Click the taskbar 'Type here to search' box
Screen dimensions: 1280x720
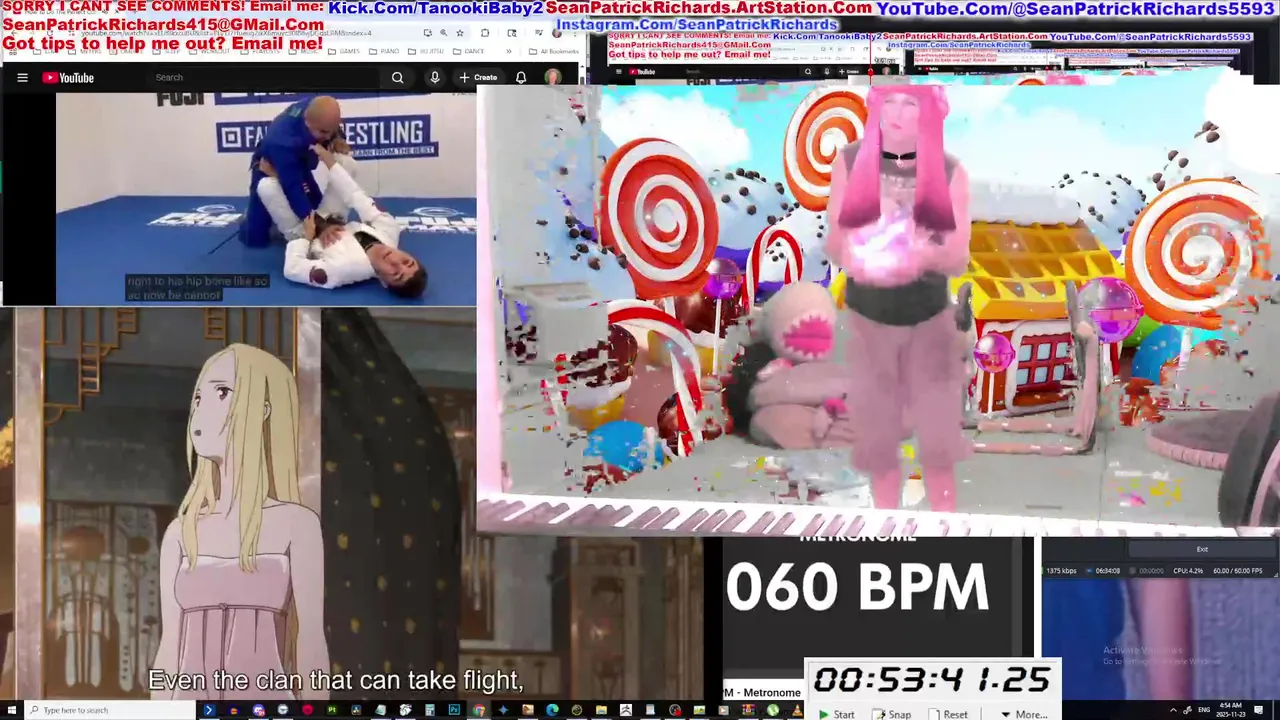[x=108, y=710]
